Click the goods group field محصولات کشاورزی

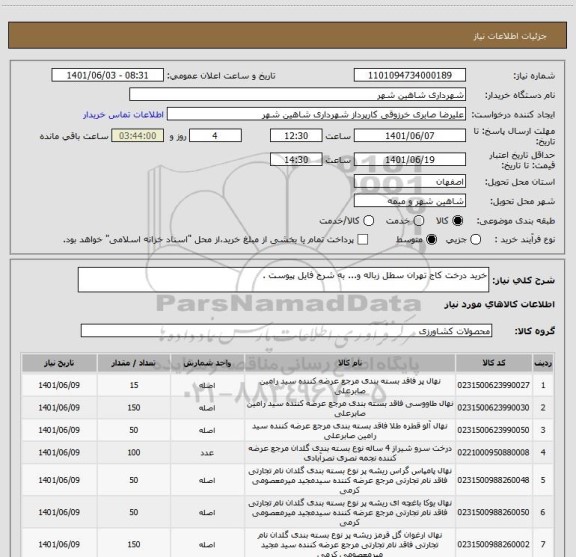pos(286,331)
